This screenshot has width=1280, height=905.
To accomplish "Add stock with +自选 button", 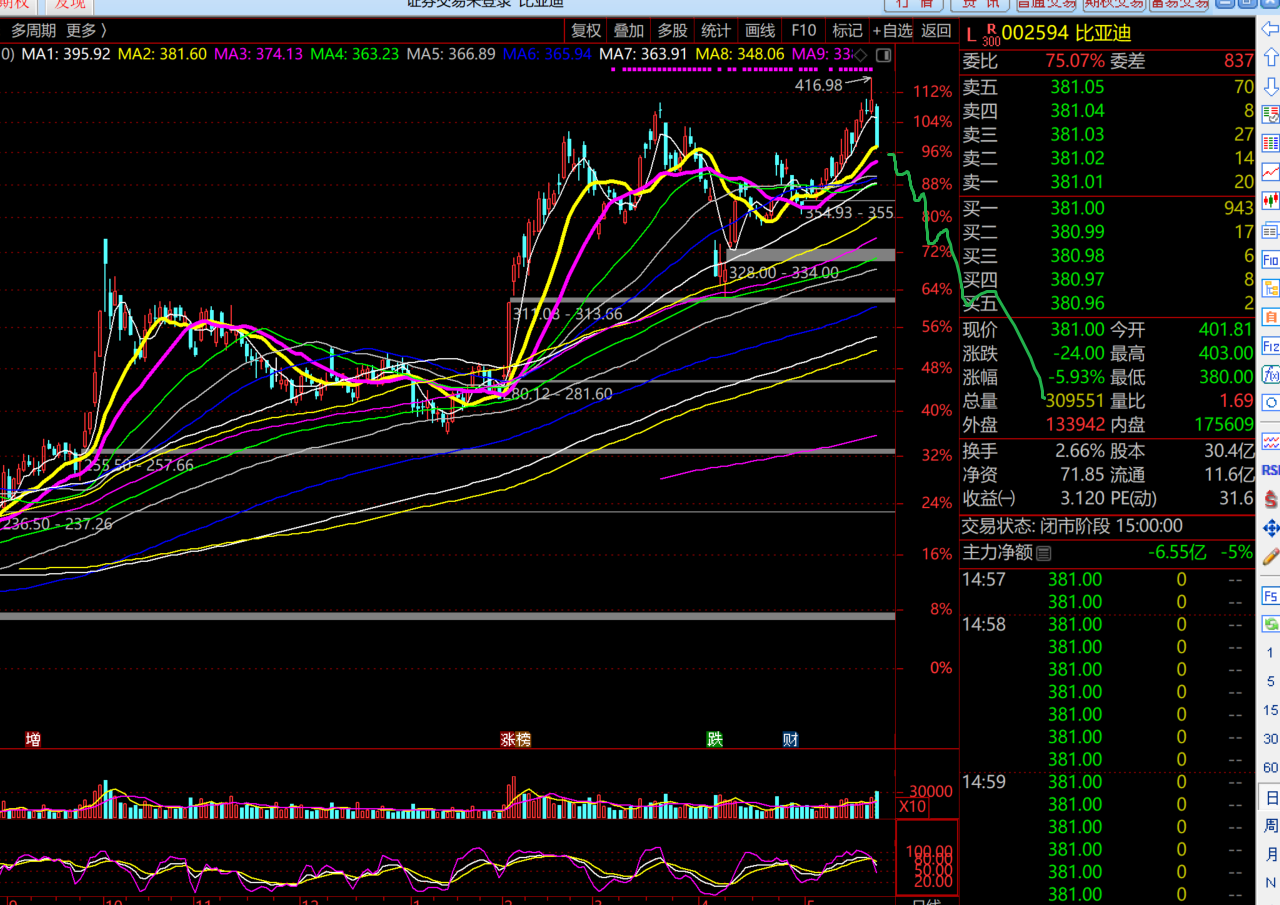I will tap(892, 31).
